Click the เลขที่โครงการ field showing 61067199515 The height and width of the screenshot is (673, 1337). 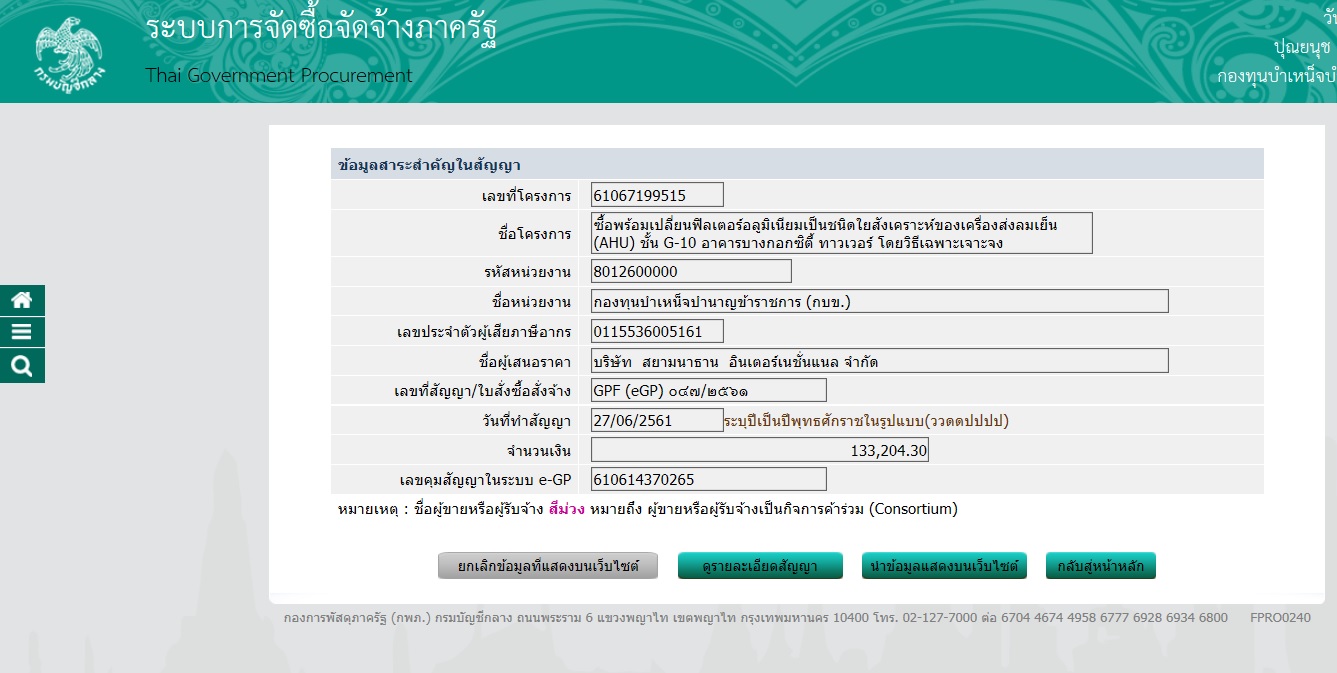657,195
